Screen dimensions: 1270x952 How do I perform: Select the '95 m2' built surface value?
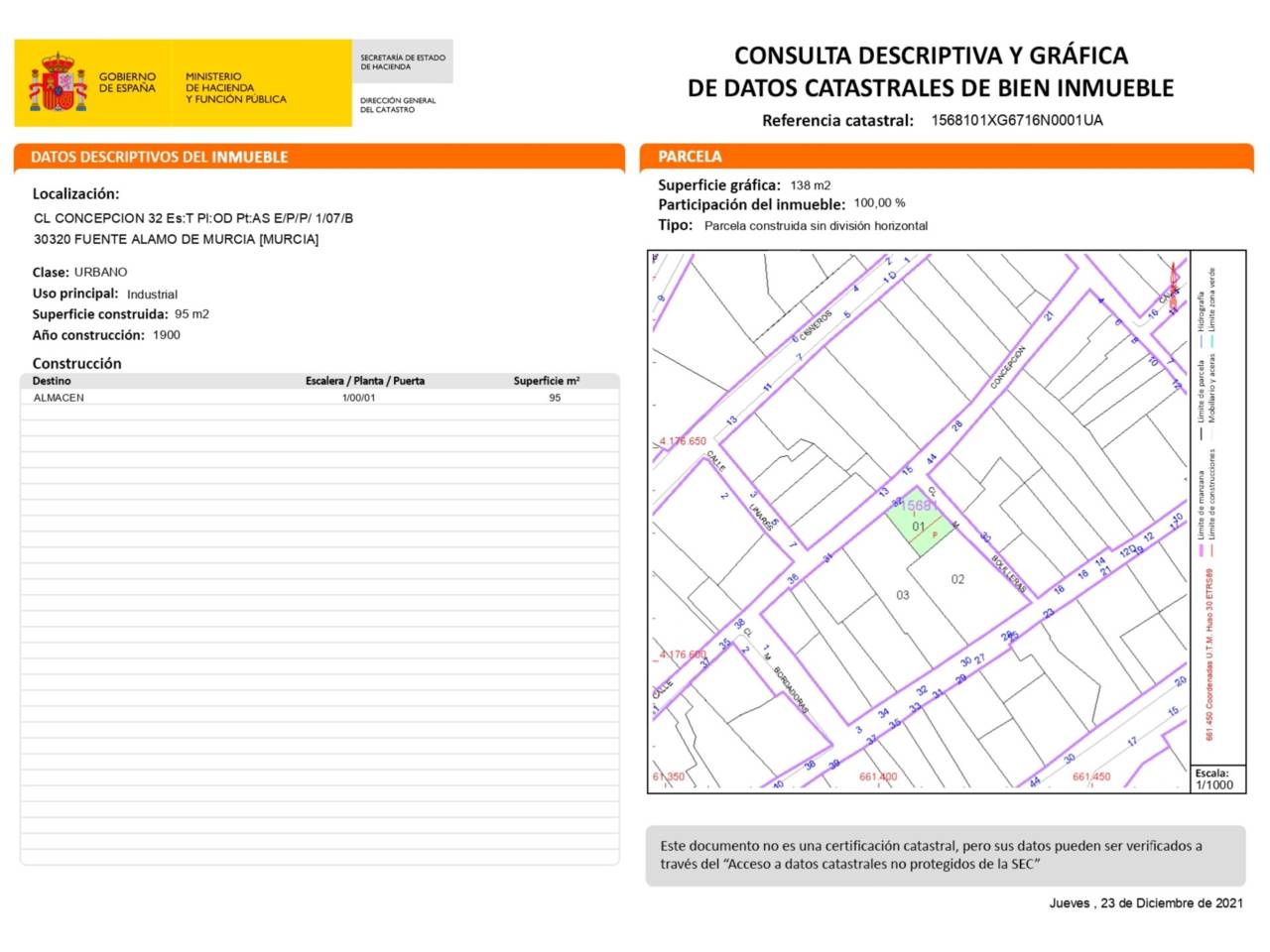[x=191, y=314]
